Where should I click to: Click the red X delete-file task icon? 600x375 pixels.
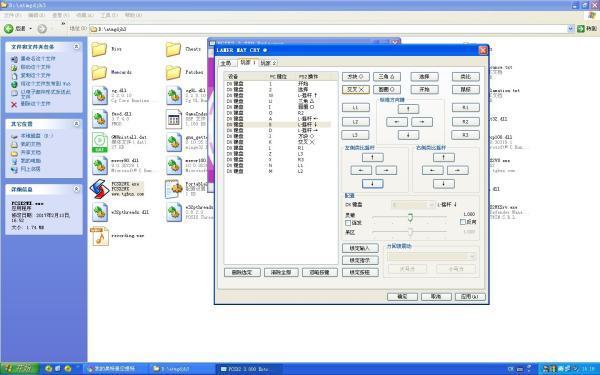coord(14,104)
